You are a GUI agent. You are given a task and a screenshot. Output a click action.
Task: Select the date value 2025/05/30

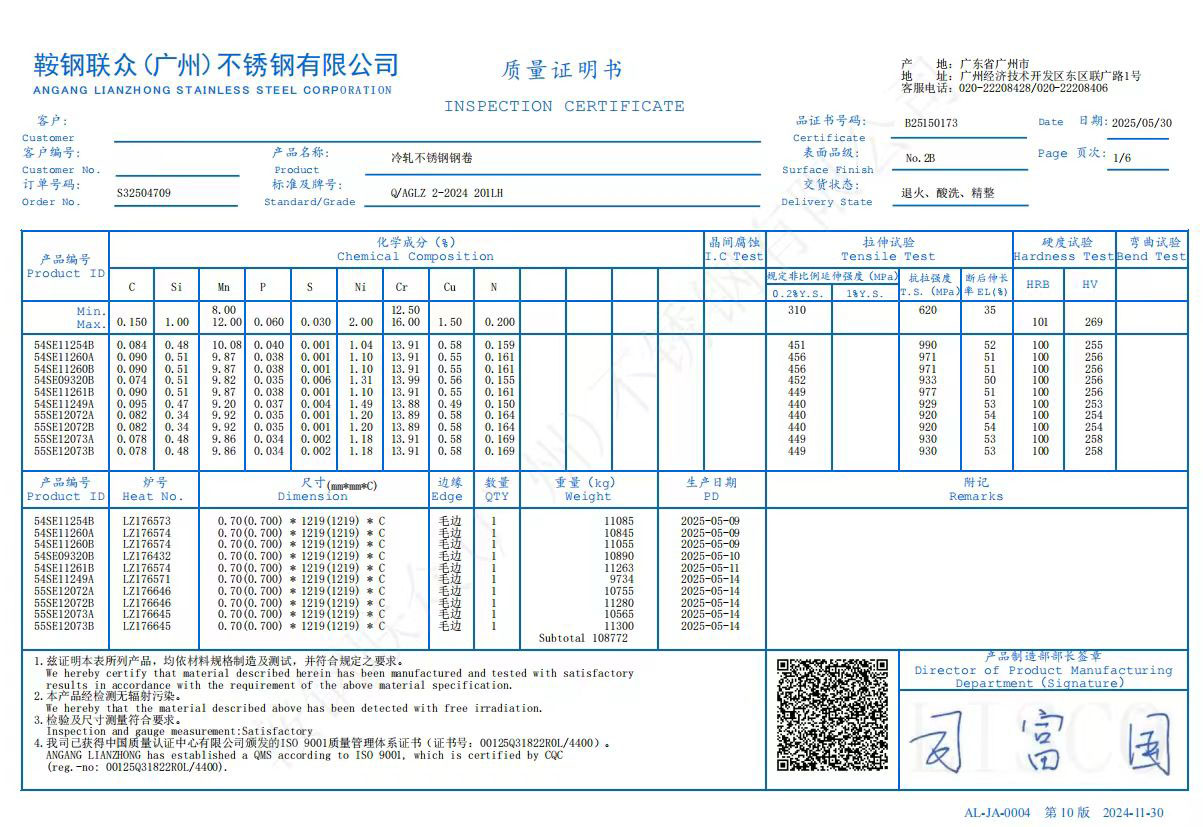(1142, 123)
